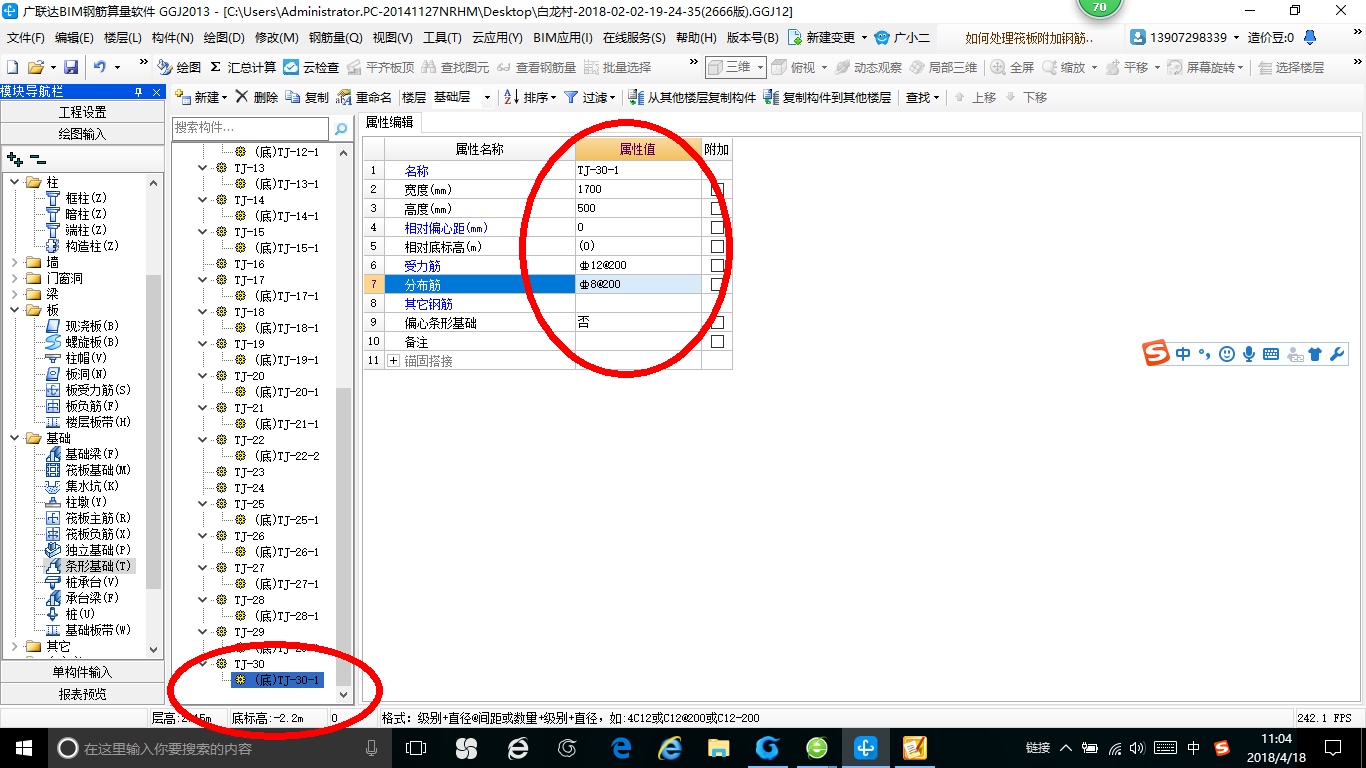This screenshot has width=1366, height=768.
Task: Open the 钢筋量(Q) menu
Action: click(x=335, y=38)
